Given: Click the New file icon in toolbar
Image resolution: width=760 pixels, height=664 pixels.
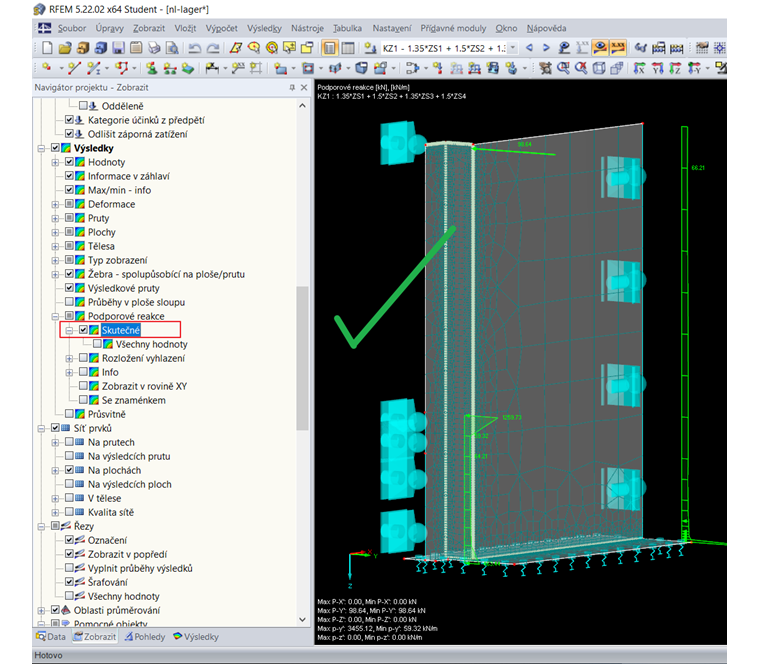Looking at the screenshot, I should (45, 48).
